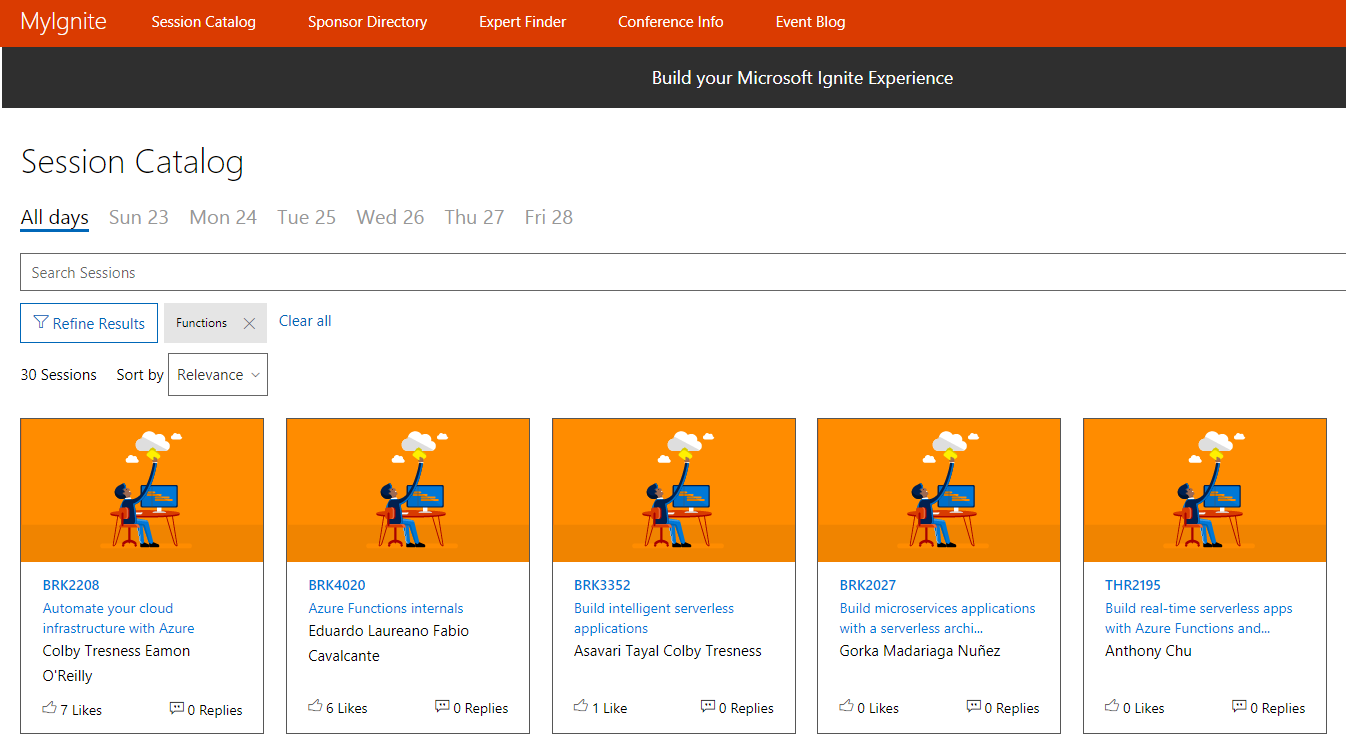Click the BRK2027 session thumbnail image

[x=938, y=490]
